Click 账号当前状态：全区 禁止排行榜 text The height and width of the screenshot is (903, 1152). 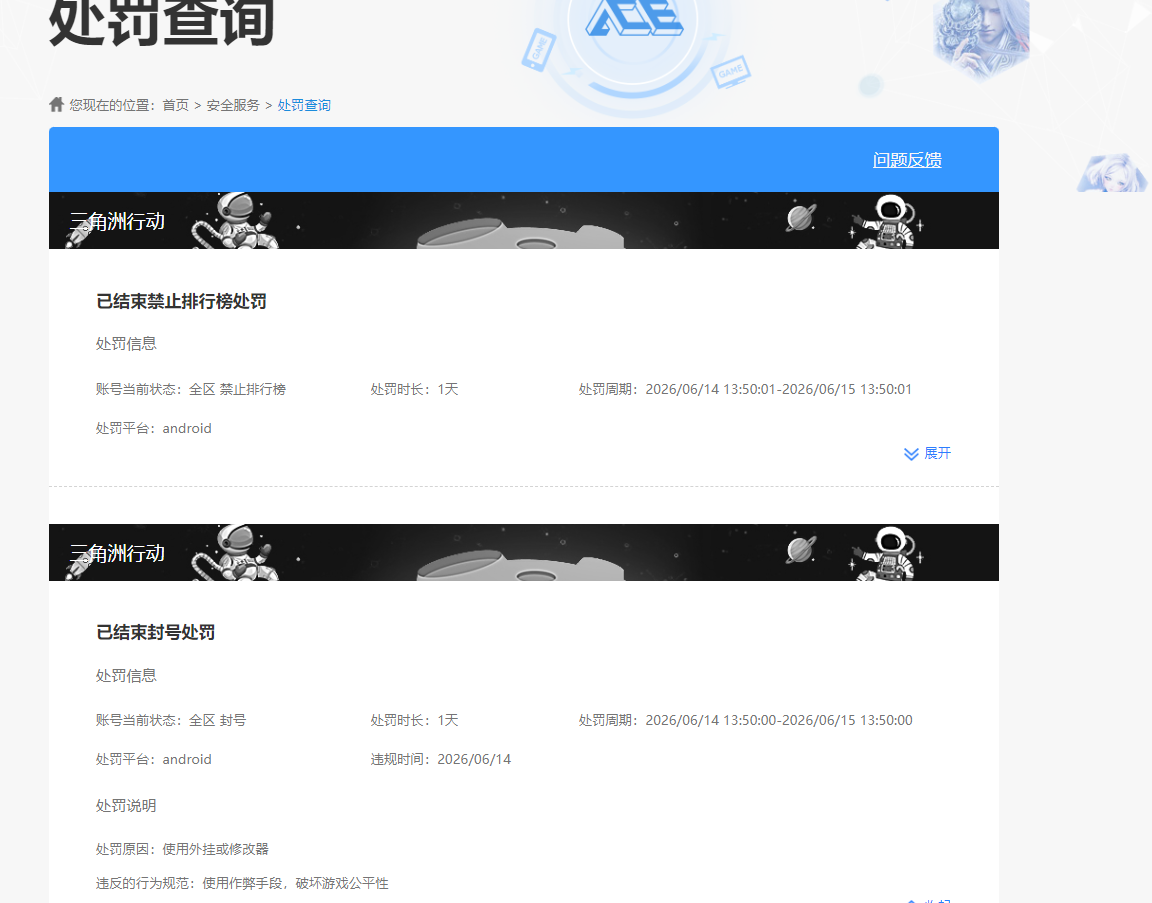tap(191, 389)
